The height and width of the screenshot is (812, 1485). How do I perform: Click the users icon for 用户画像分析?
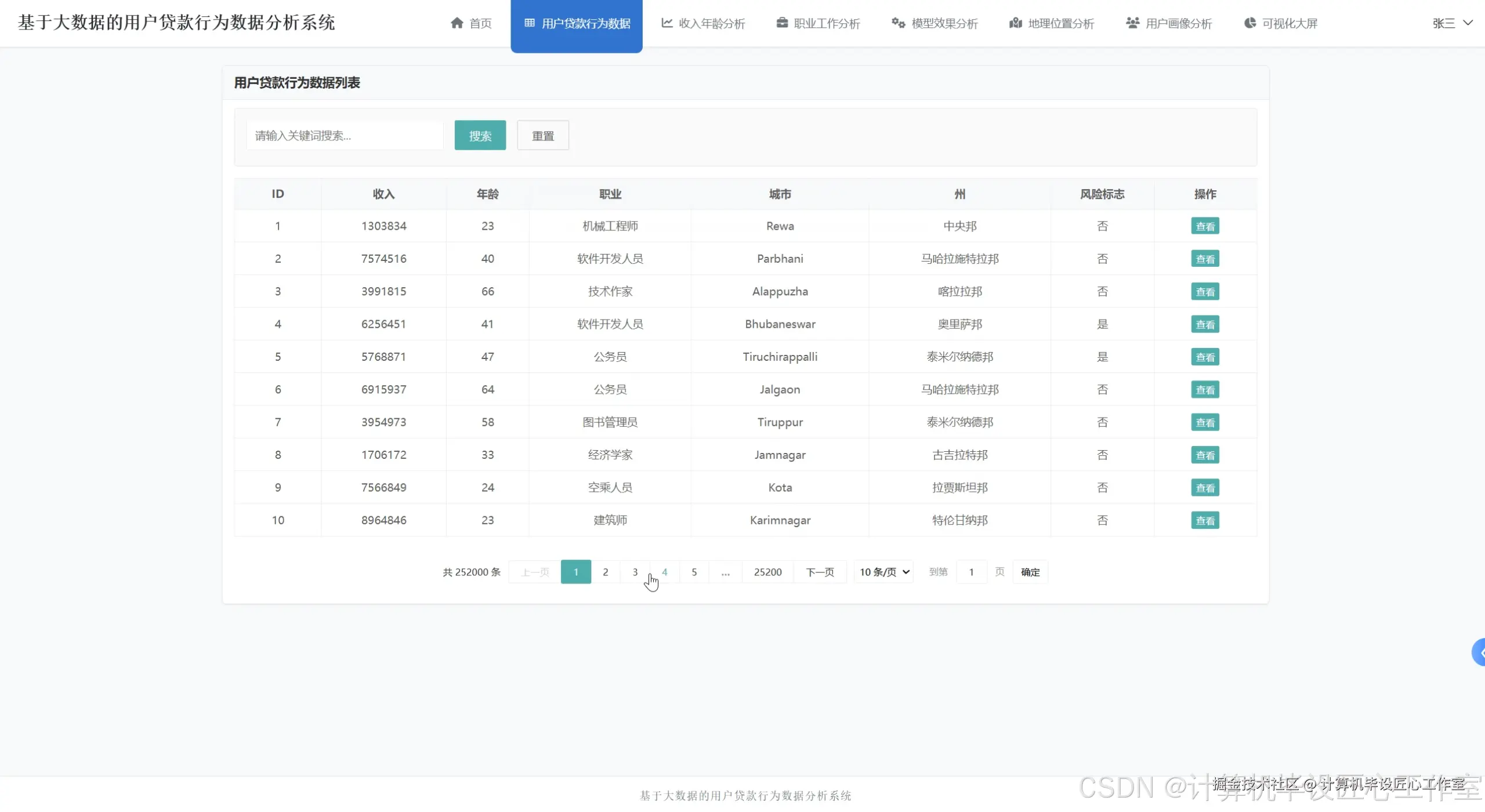(x=1132, y=23)
